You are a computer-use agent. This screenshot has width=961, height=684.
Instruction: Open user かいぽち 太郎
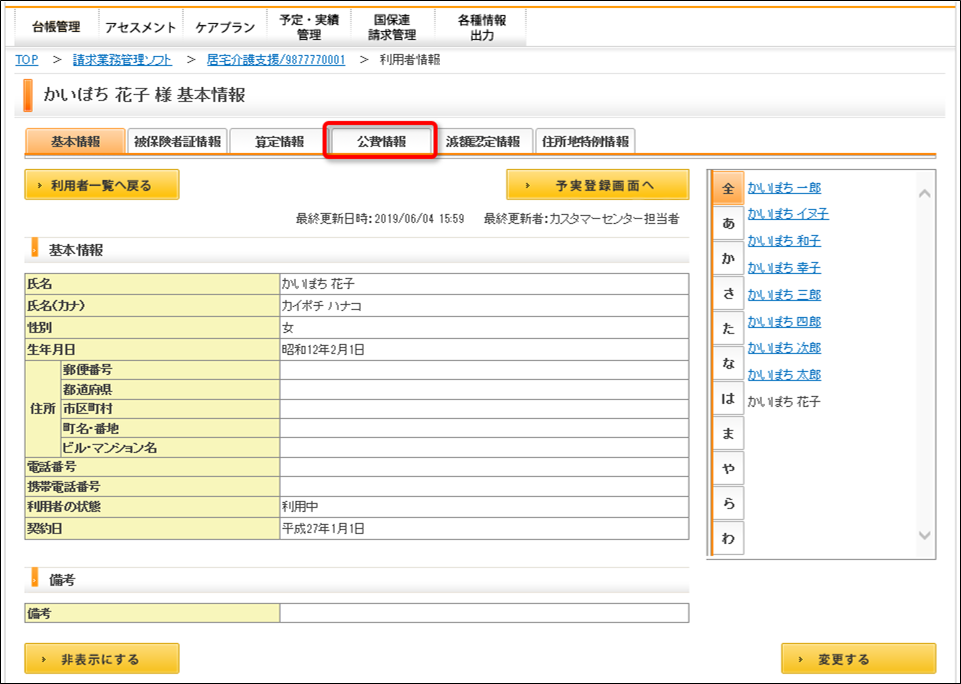coord(784,374)
